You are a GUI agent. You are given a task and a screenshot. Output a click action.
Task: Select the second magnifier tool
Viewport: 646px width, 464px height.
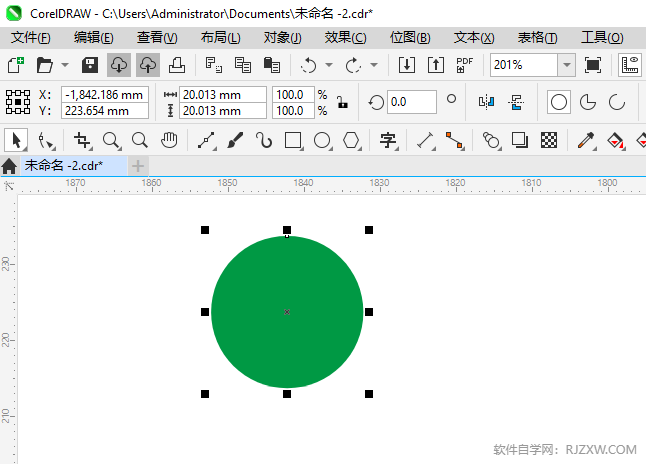tap(140, 141)
